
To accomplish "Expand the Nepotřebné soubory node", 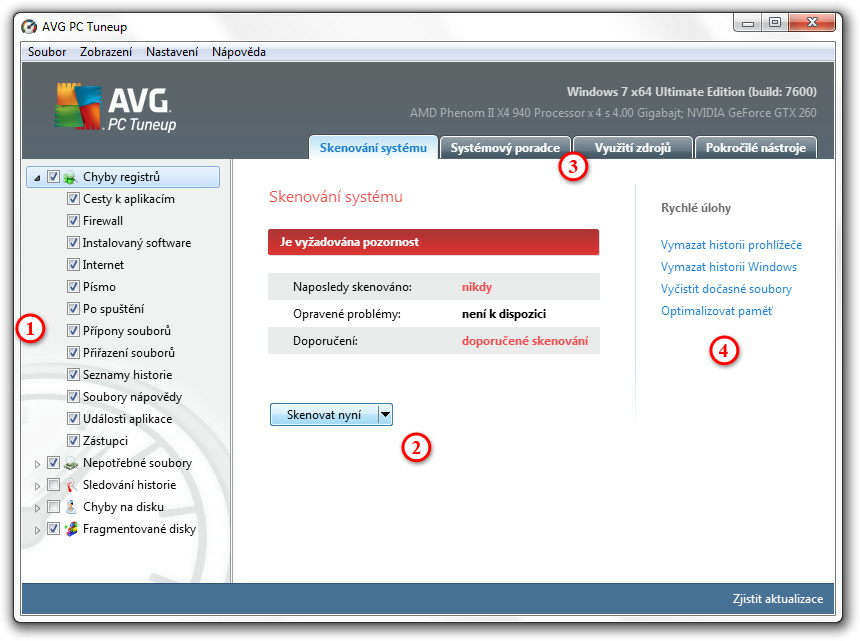I will tap(37, 464).
